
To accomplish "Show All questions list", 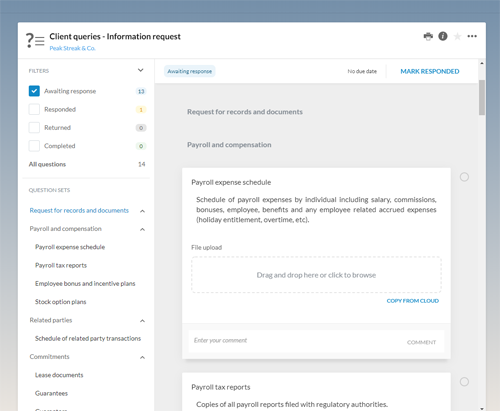I will pyautogui.click(x=47, y=164).
